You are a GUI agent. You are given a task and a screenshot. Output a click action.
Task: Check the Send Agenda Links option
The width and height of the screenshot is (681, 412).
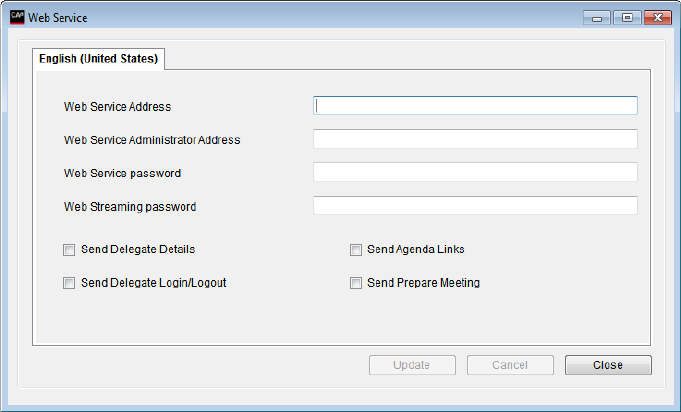point(355,250)
